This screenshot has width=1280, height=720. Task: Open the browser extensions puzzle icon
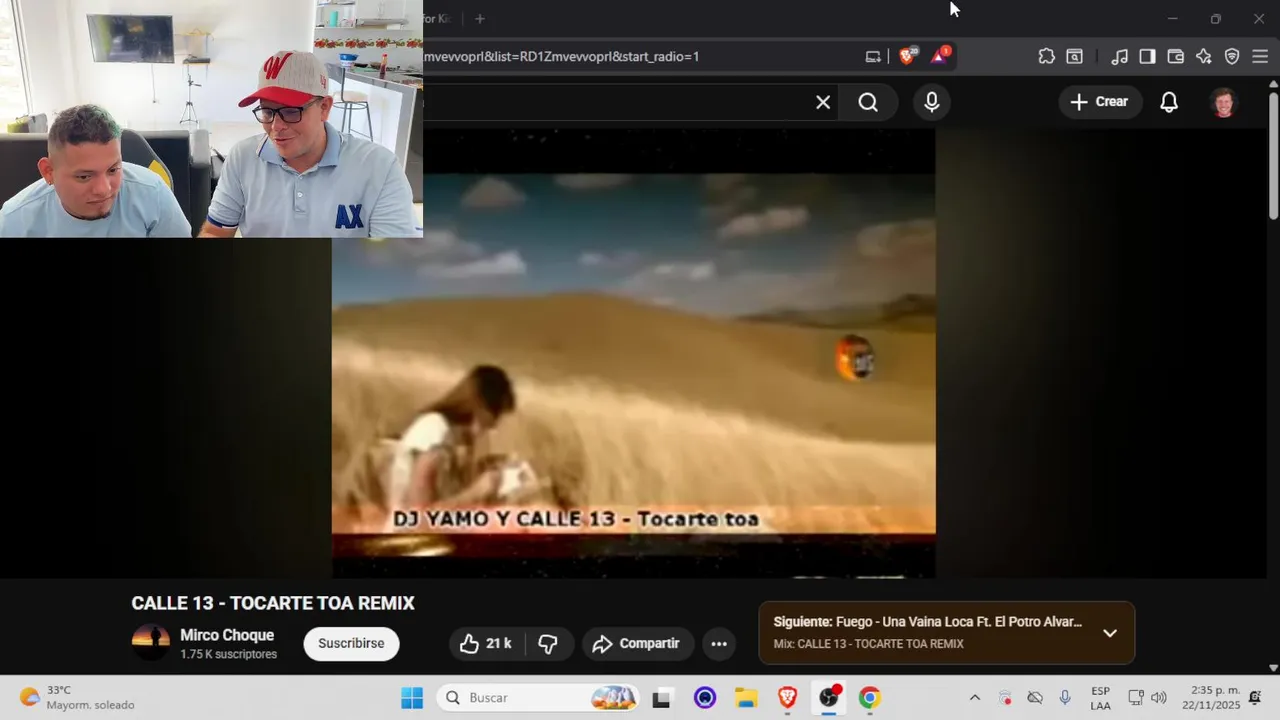[x=1046, y=56]
